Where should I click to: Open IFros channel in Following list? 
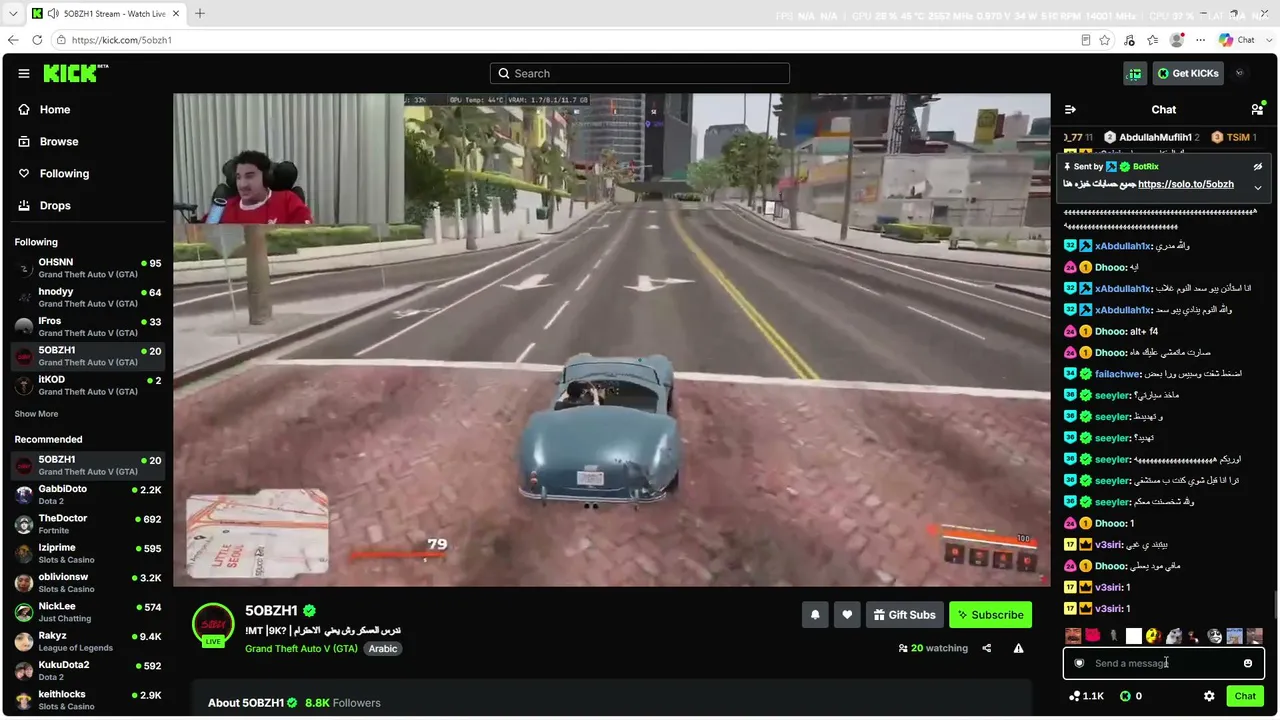click(88, 327)
